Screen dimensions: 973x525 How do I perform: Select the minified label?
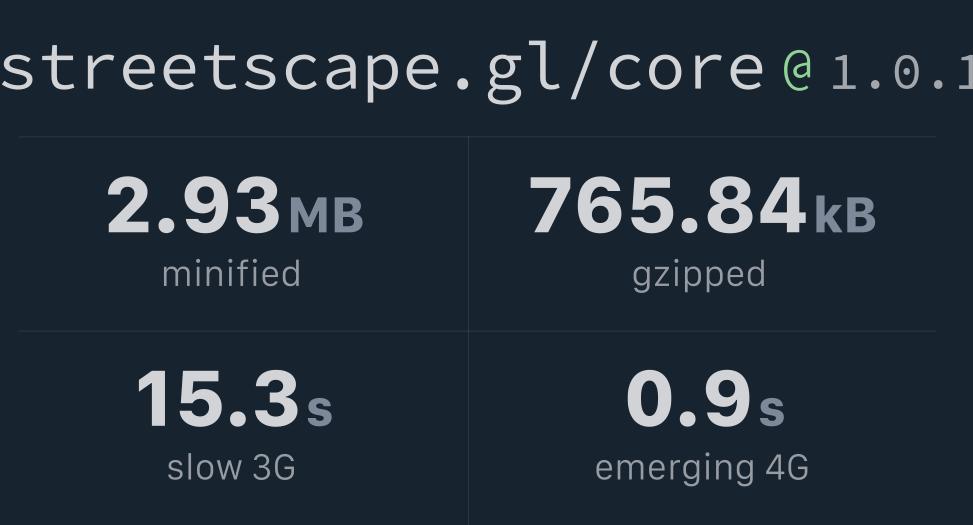click(231, 274)
